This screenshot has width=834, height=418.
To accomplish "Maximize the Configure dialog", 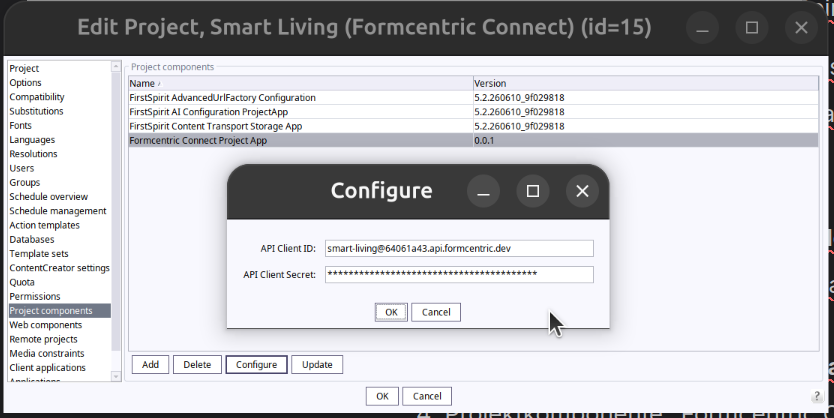I will pyautogui.click(x=533, y=191).
